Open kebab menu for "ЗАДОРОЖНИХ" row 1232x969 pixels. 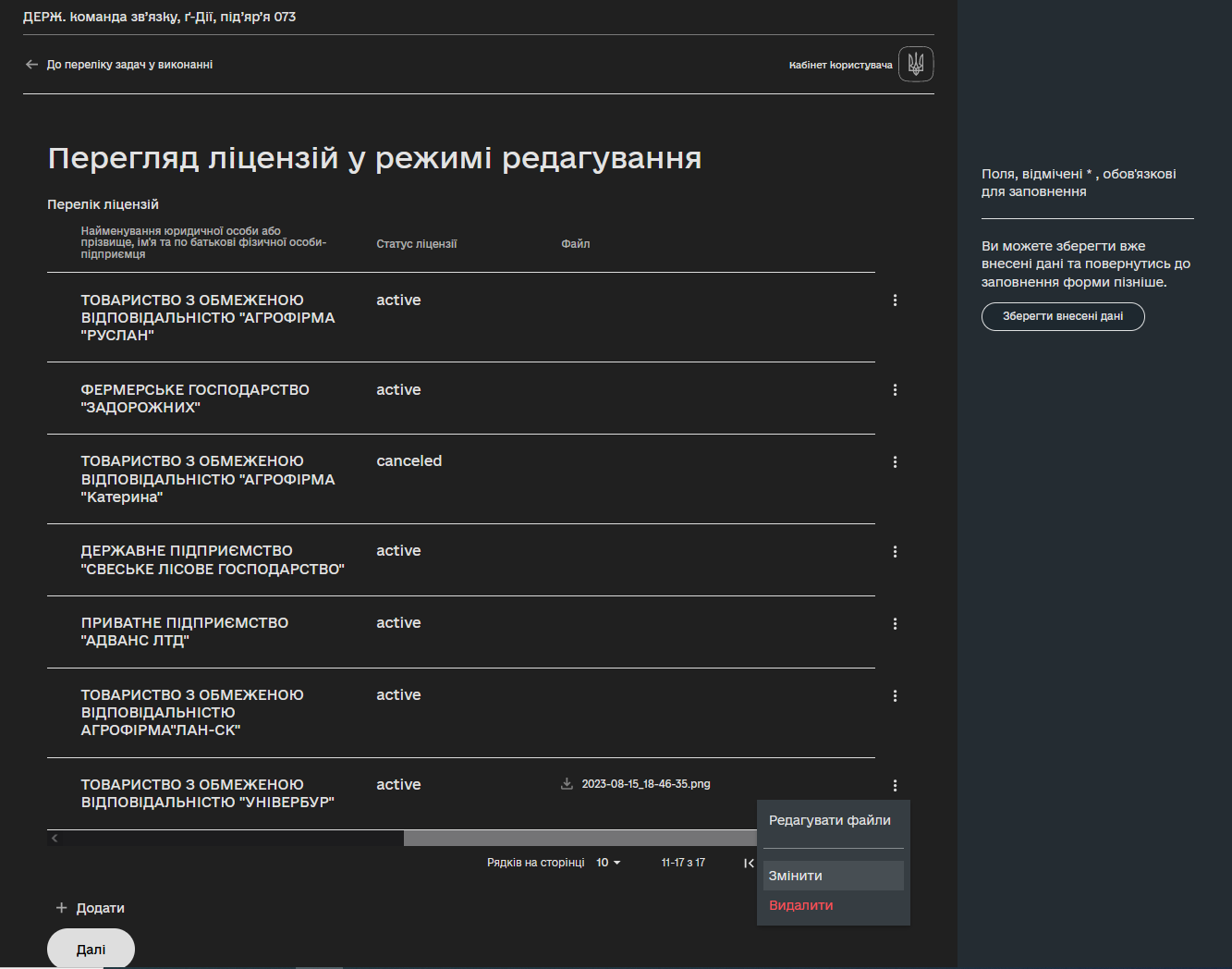pyautogui.click(x=895, y=390)
